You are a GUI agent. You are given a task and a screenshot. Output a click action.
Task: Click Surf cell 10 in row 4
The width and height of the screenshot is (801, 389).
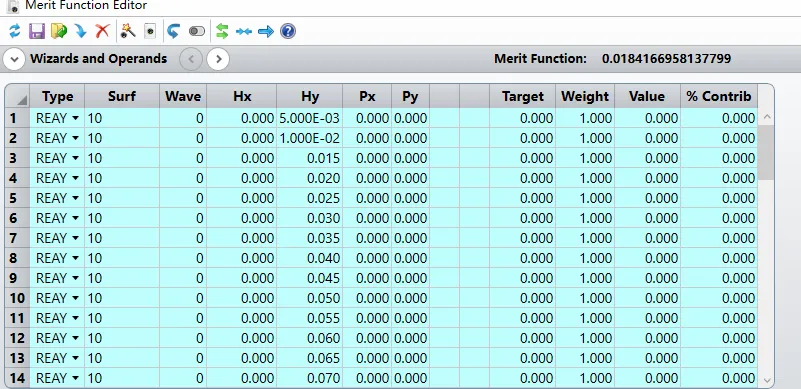pos(122,178)
